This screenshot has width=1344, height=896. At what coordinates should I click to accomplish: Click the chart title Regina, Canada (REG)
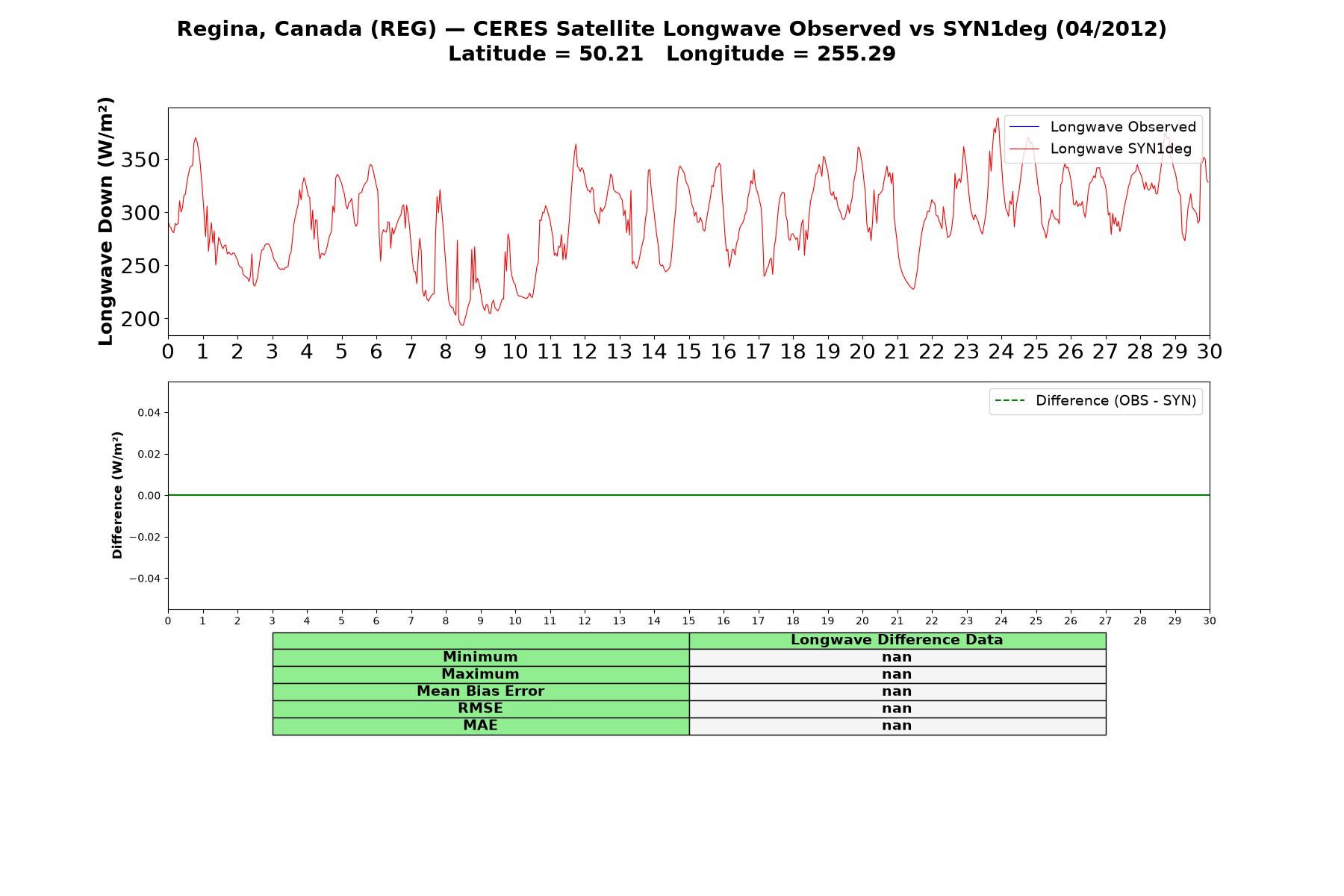point(306,29)
